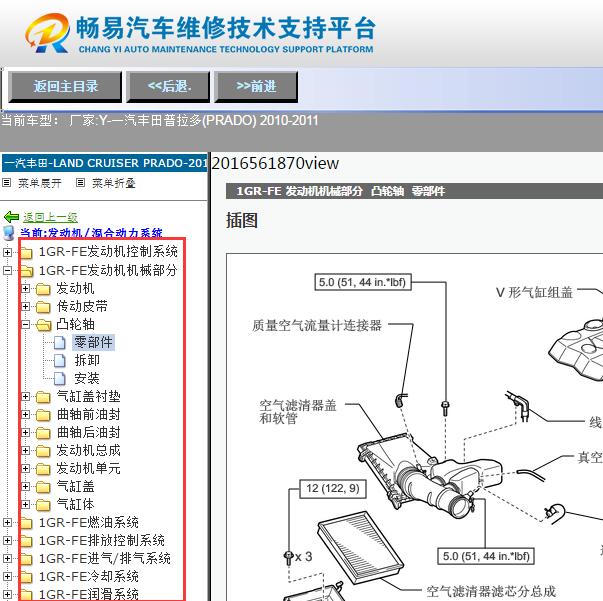Viewport: 603px width, 601px height.
Task: Select the 零部件 document
Action: [x=93, y=342]
